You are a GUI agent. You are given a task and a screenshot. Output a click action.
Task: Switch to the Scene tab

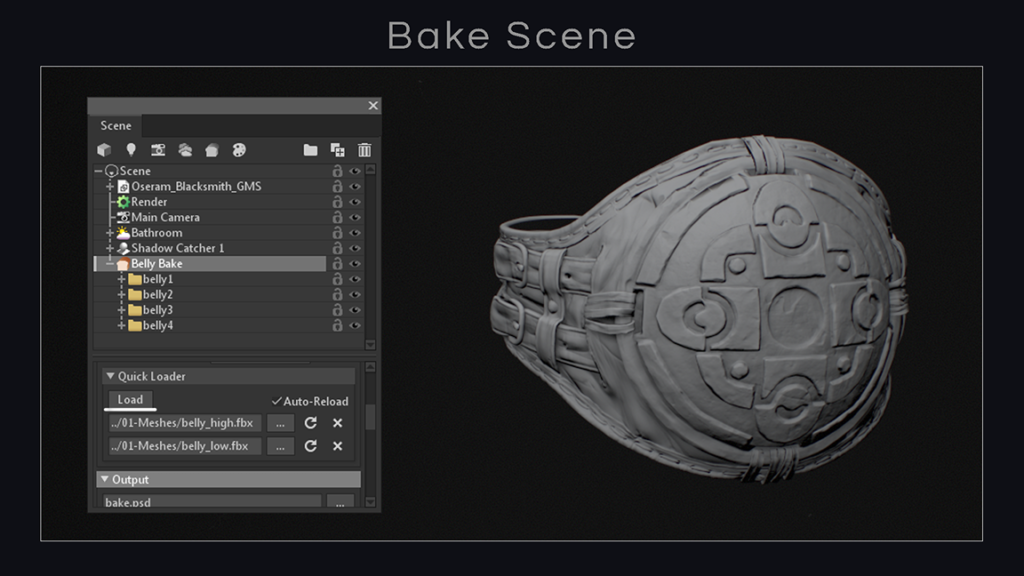[114, 126]
